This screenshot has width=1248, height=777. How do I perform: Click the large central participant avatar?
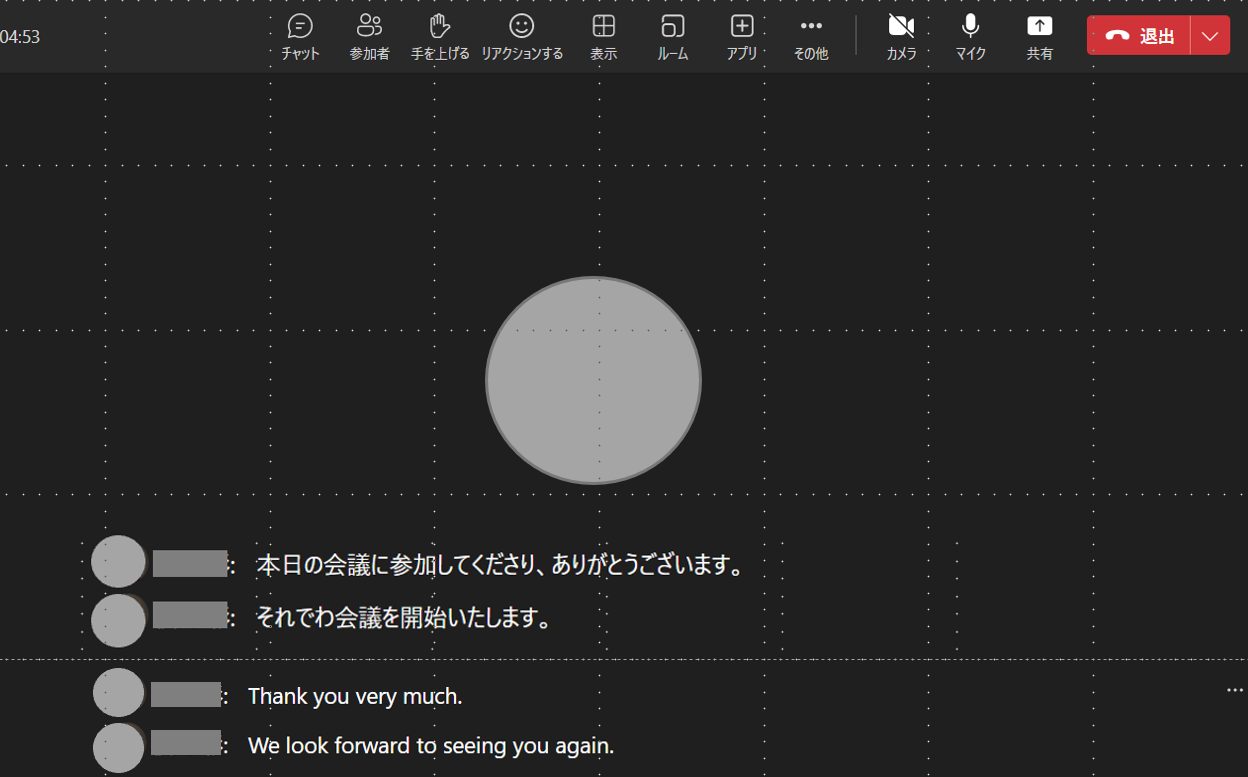(x=593, y=380)
